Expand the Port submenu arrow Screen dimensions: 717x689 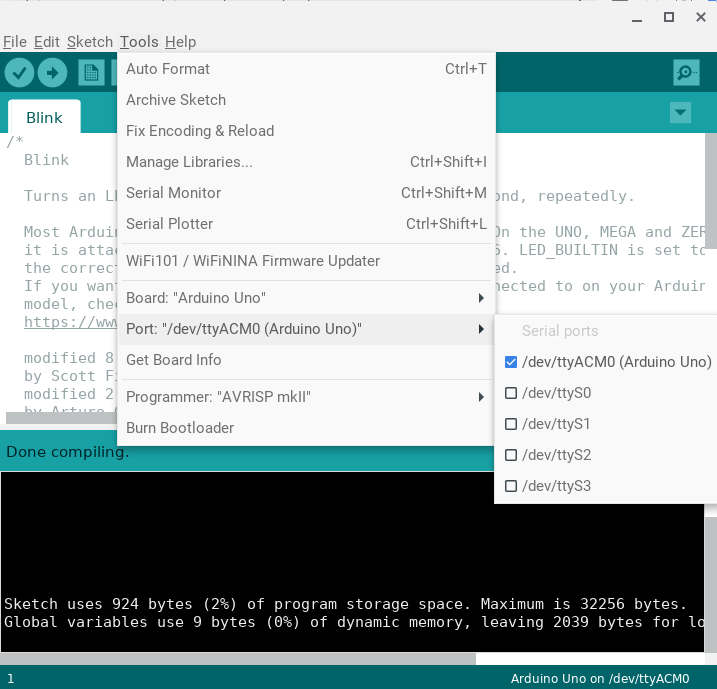pos(481,329)
